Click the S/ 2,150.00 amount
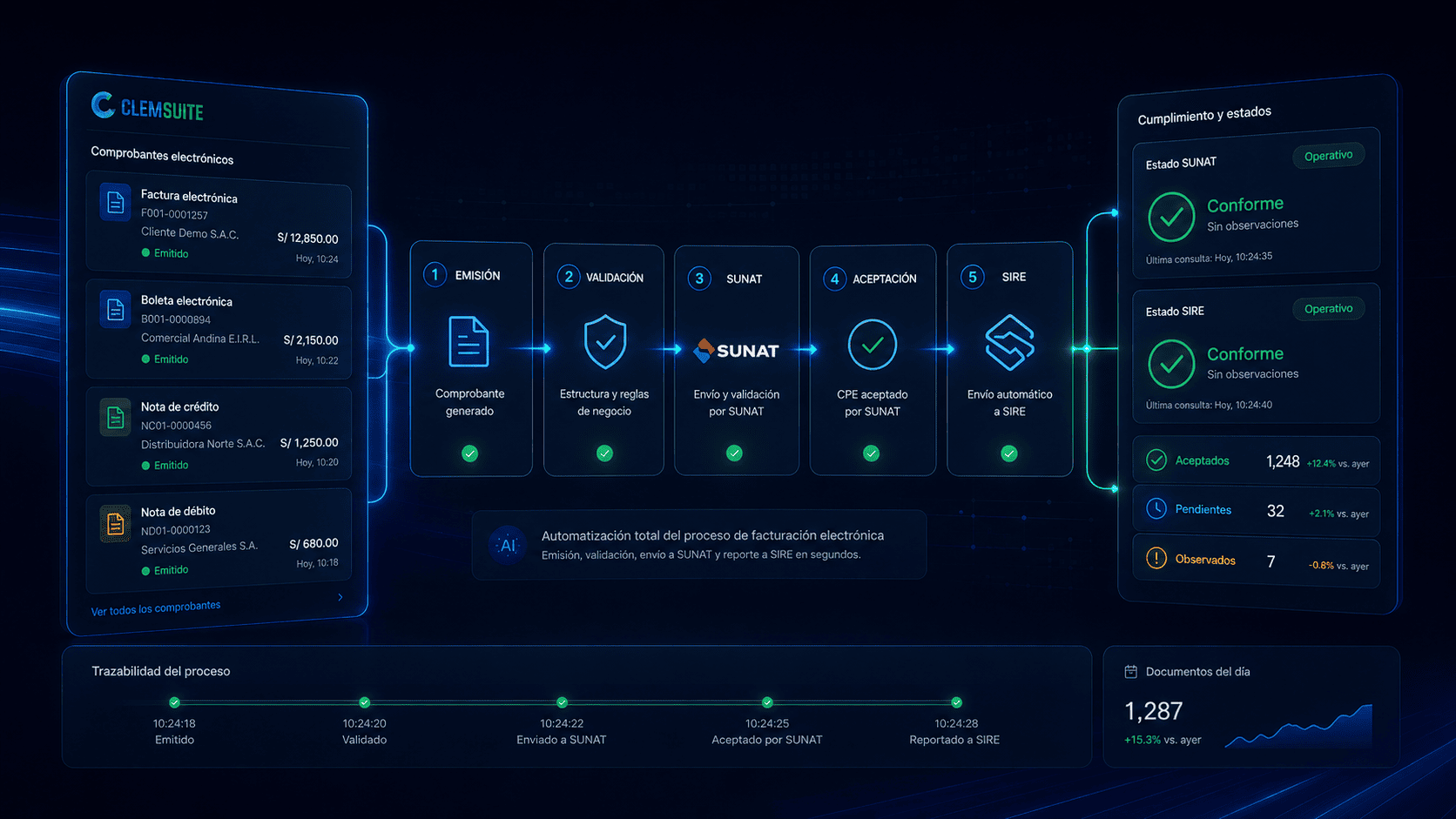 pos(311,340)
